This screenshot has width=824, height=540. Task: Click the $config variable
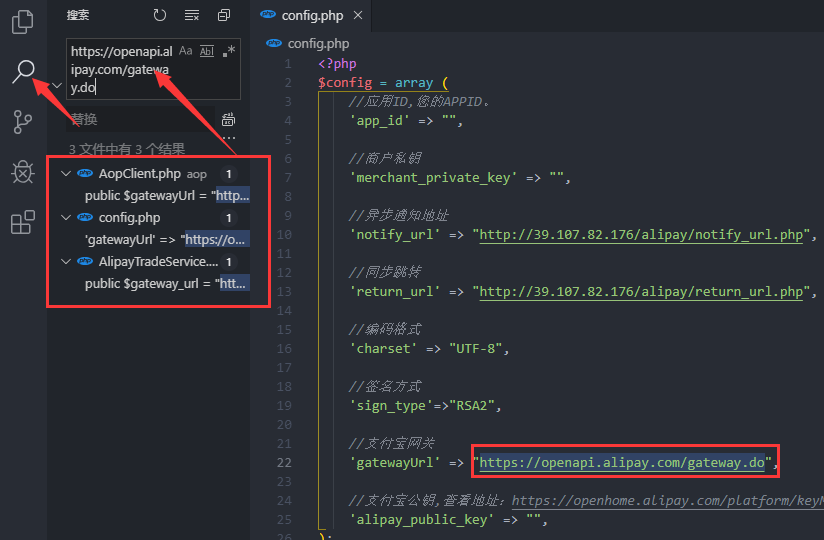pos(345,83)
